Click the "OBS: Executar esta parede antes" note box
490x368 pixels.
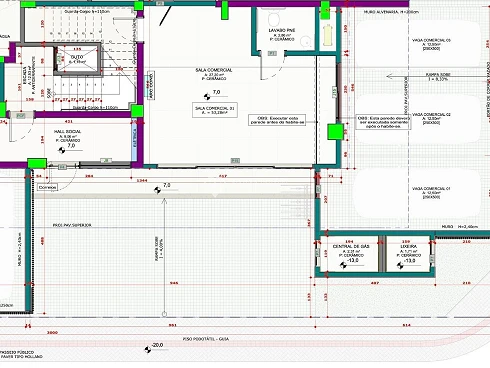[277, 120]
